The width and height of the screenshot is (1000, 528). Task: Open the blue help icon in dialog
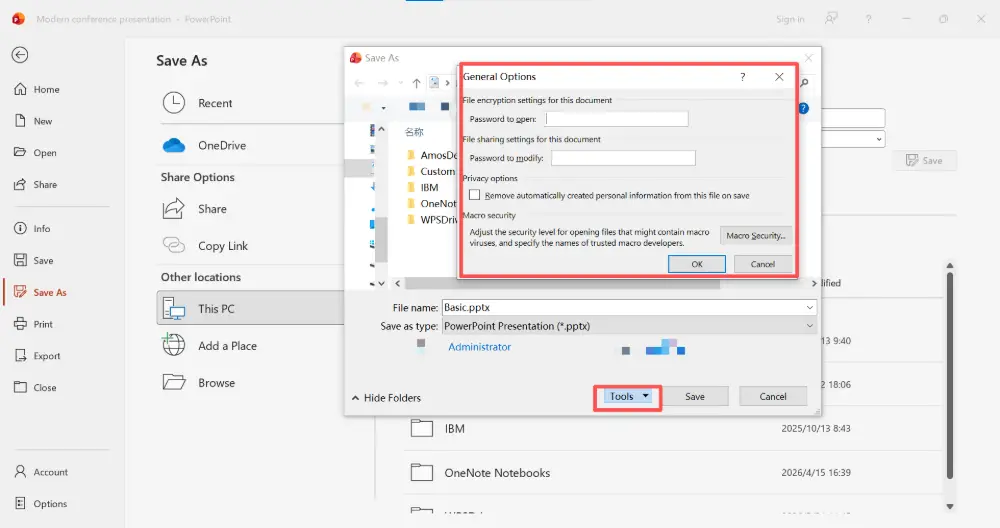pos(804,108)
